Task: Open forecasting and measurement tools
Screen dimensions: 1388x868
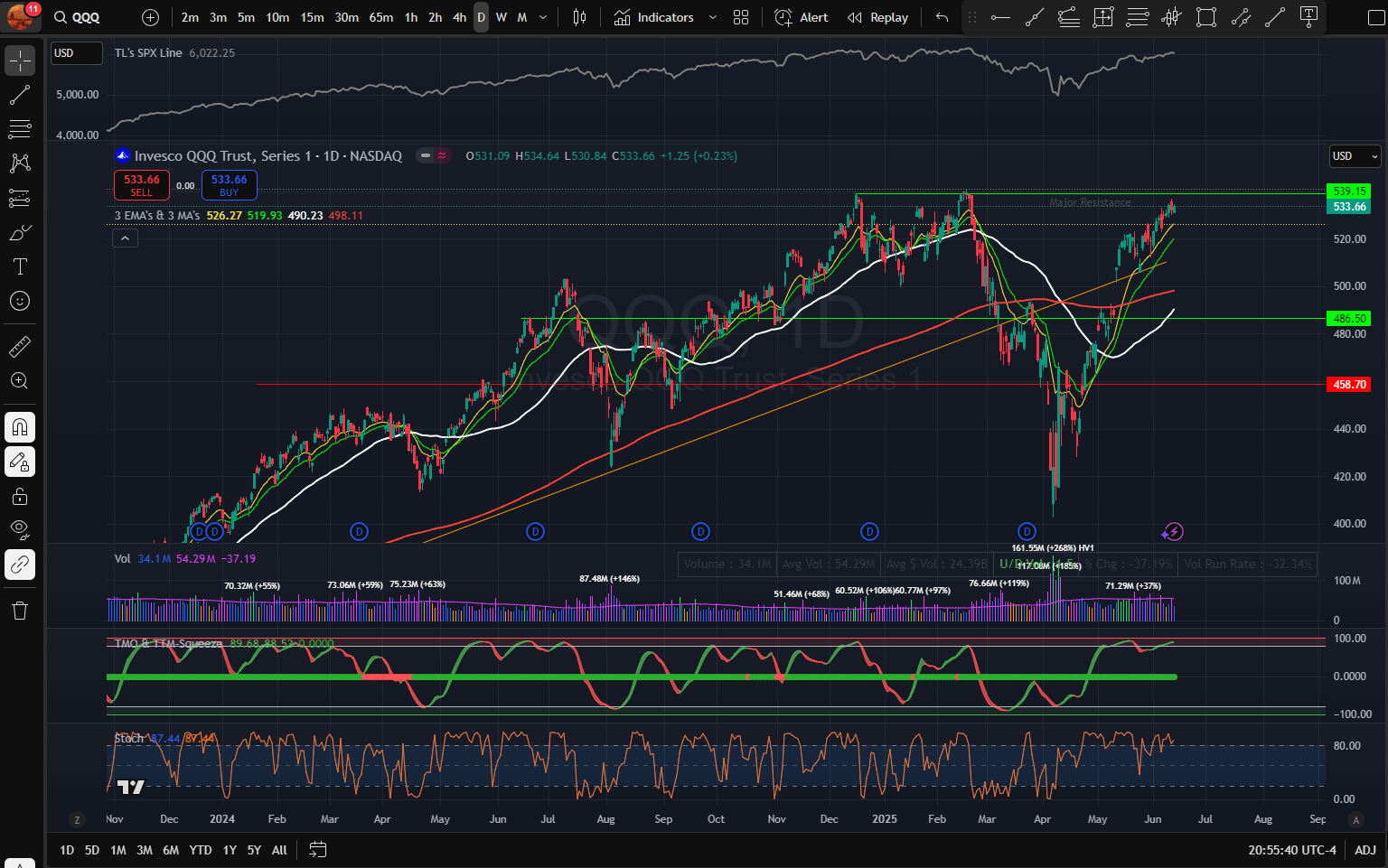Action: click(x=20, y=198)
